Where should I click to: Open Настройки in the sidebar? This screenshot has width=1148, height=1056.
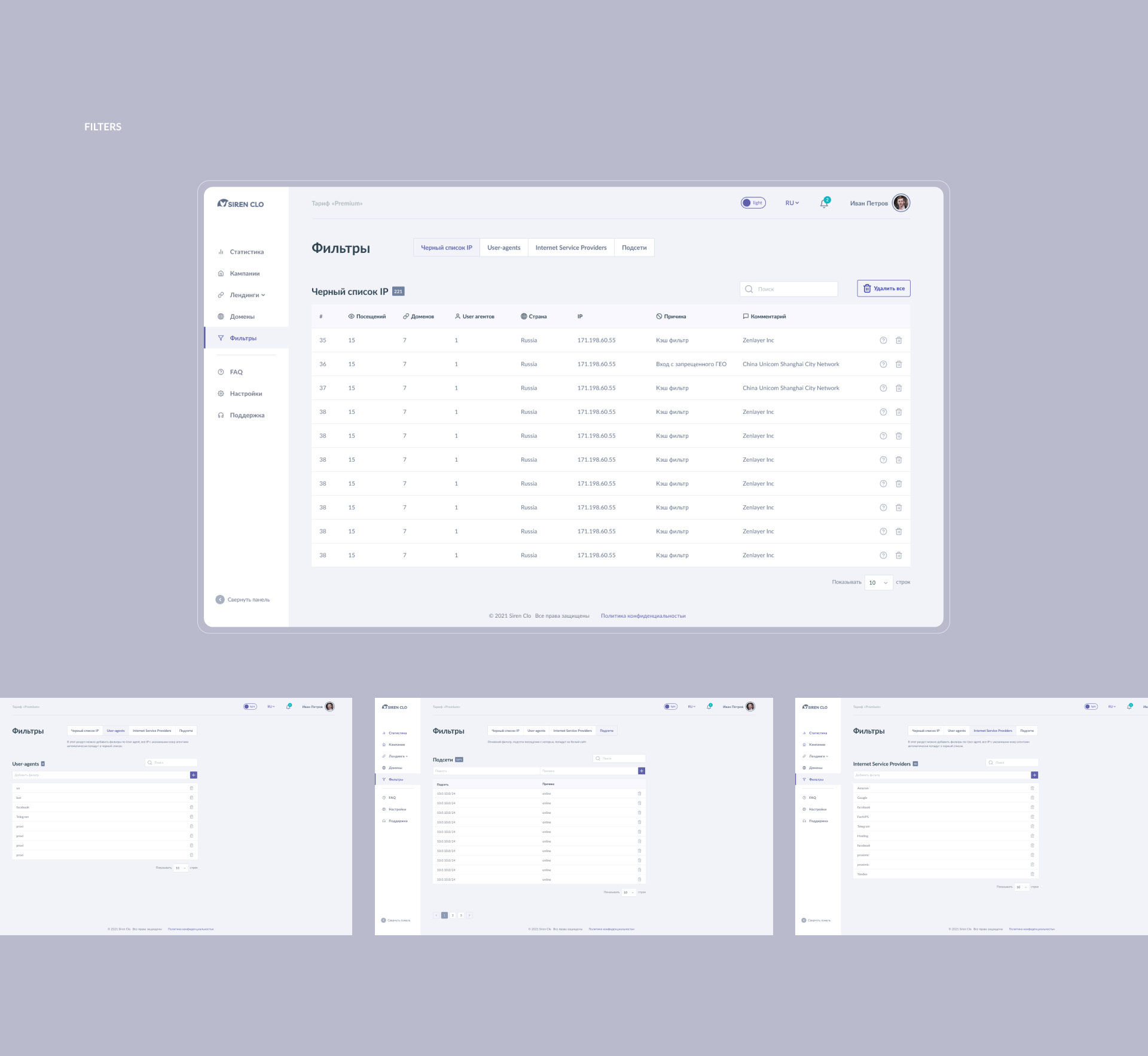click(x=246, y=393)
